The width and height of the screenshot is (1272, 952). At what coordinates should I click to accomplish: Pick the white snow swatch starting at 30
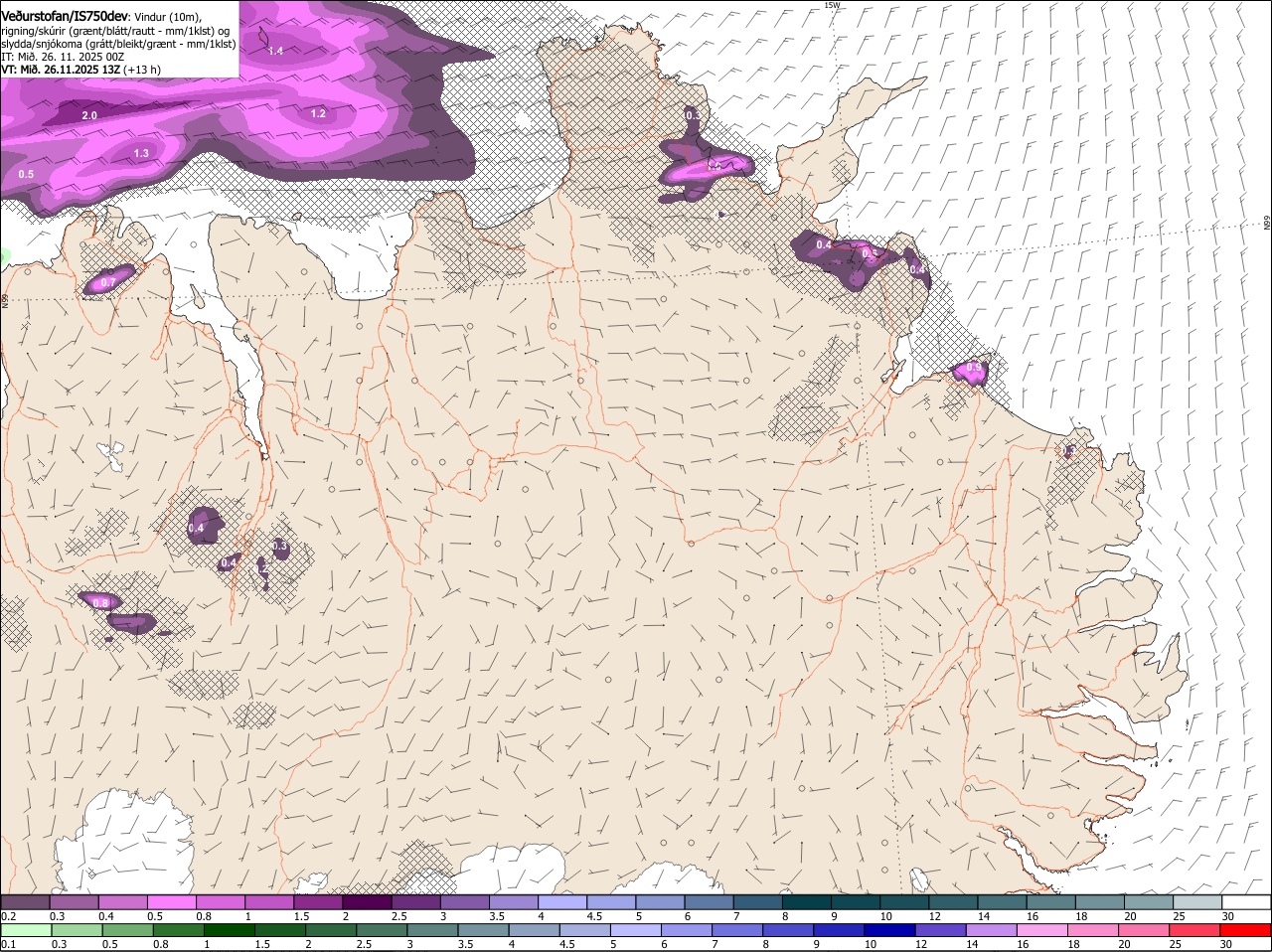(1247, 902)
